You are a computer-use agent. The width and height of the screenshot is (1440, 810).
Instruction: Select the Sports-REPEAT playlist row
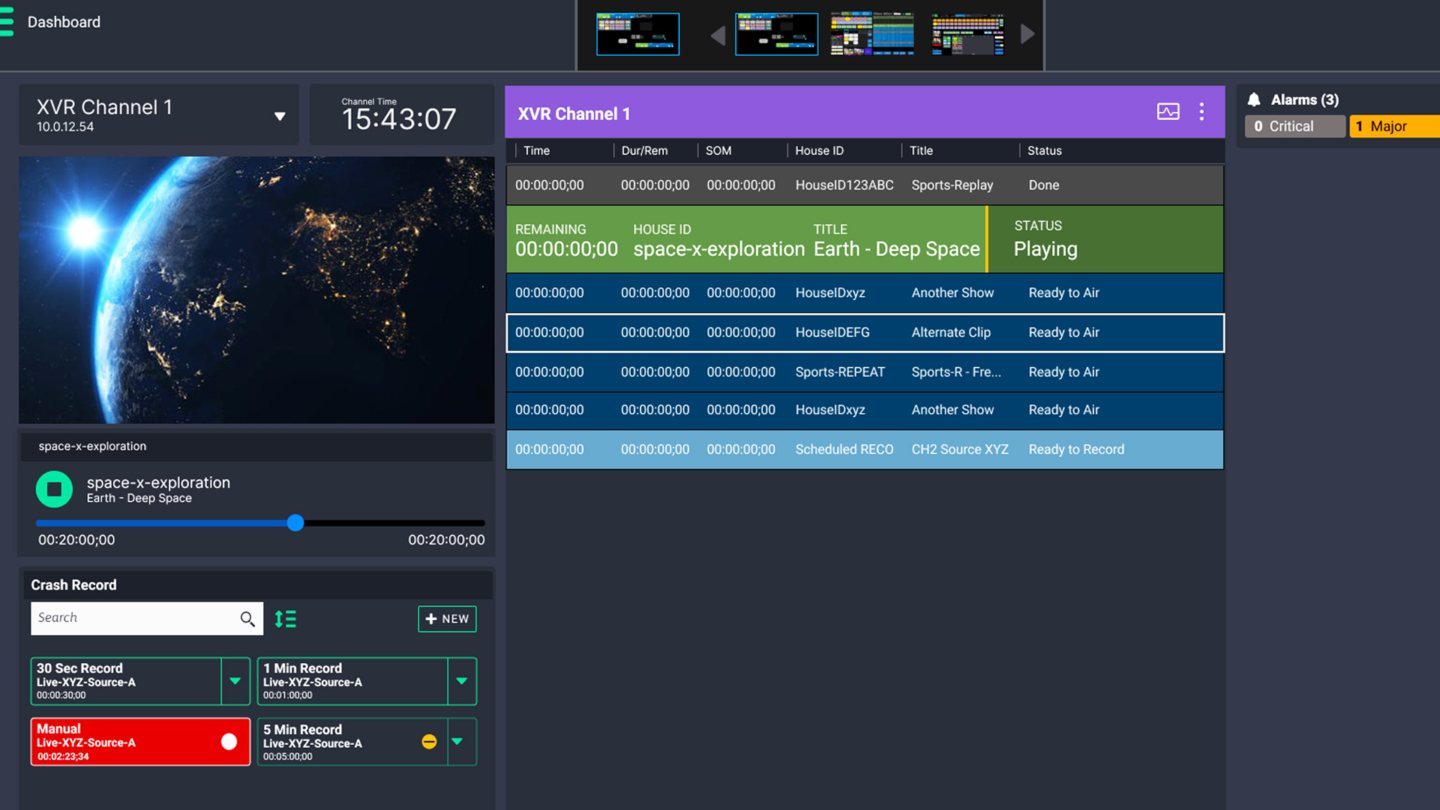(865, 372)
